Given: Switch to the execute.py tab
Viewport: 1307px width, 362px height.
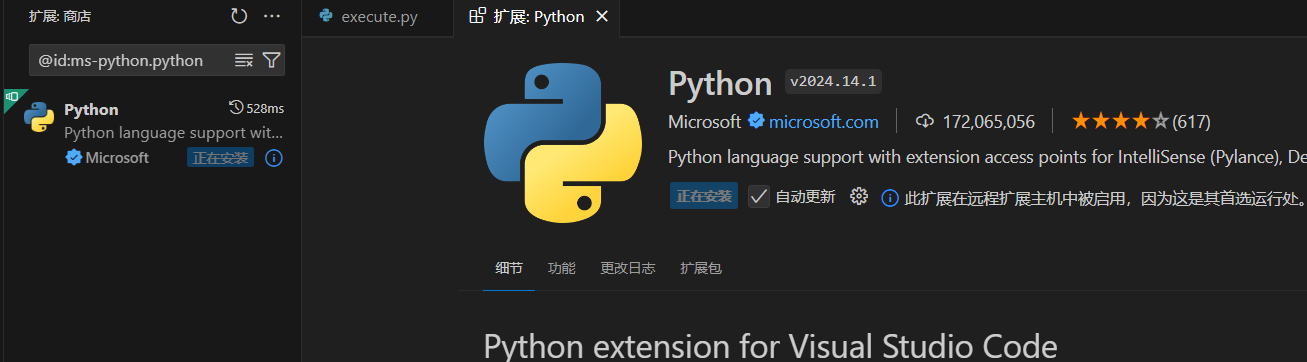Looking at the screenshot, I should tap(368, 17).
